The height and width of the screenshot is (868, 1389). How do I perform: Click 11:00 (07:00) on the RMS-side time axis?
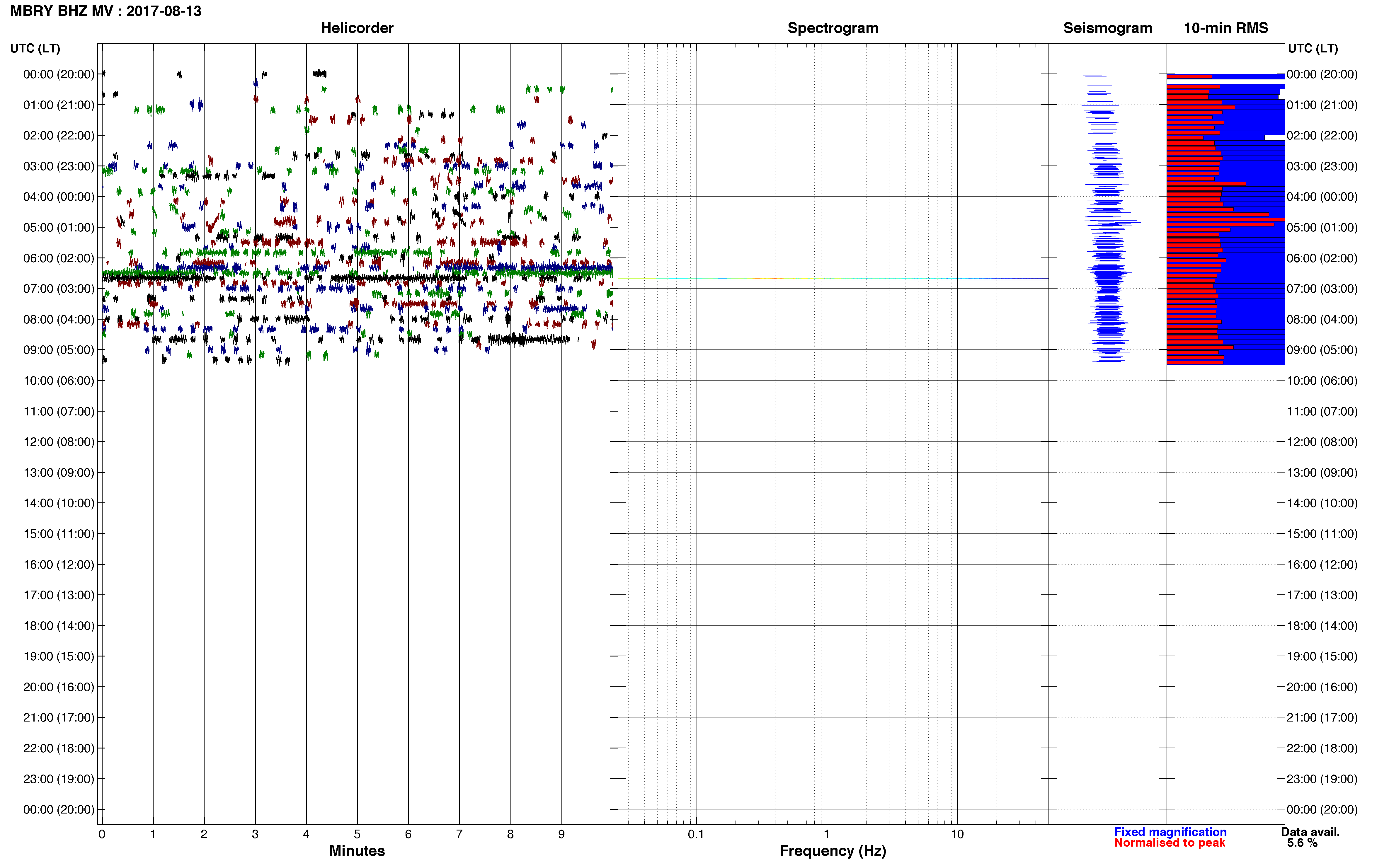coord(1322,411)
